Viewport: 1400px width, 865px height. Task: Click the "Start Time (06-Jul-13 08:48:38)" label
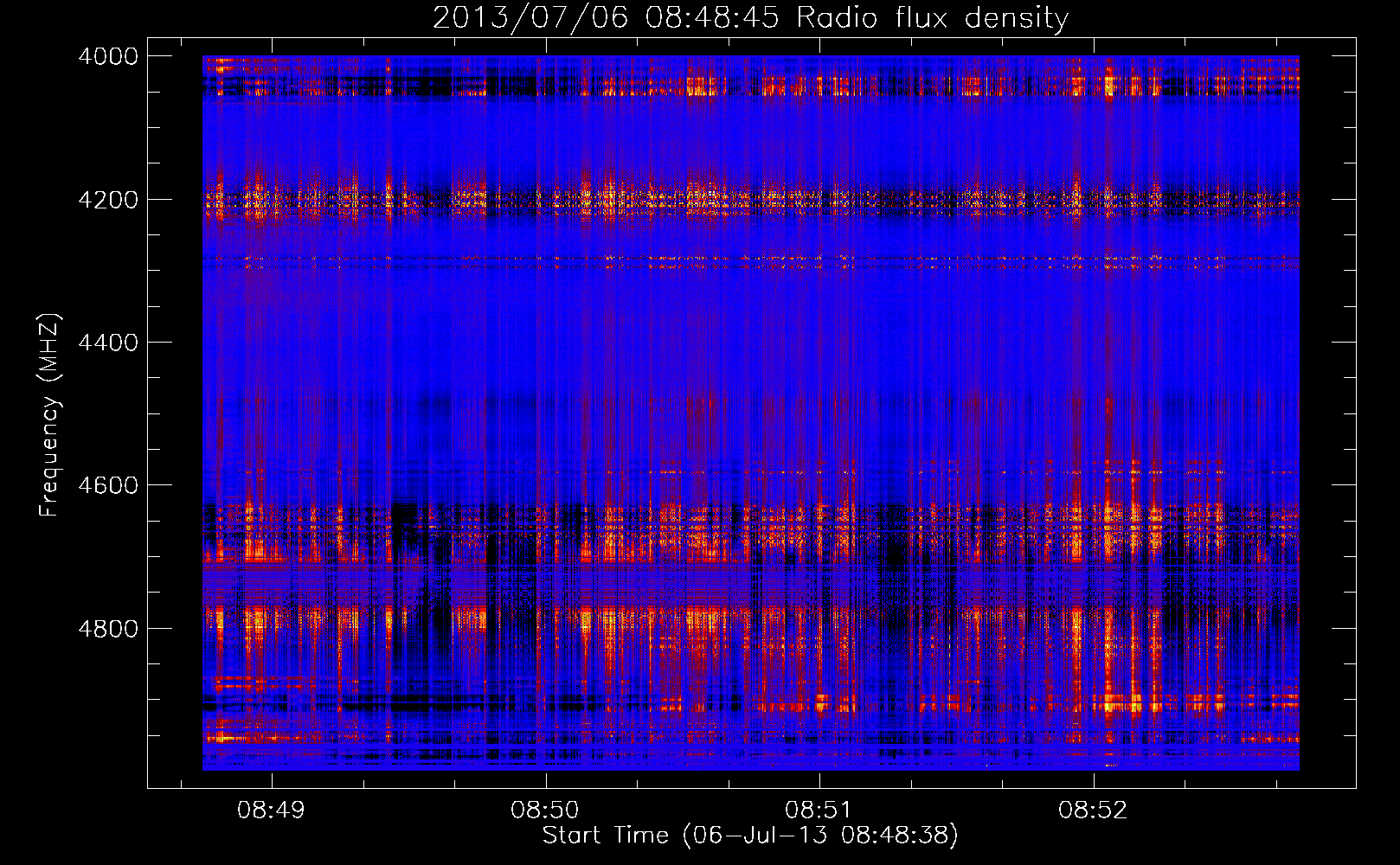tap(750, 836)
